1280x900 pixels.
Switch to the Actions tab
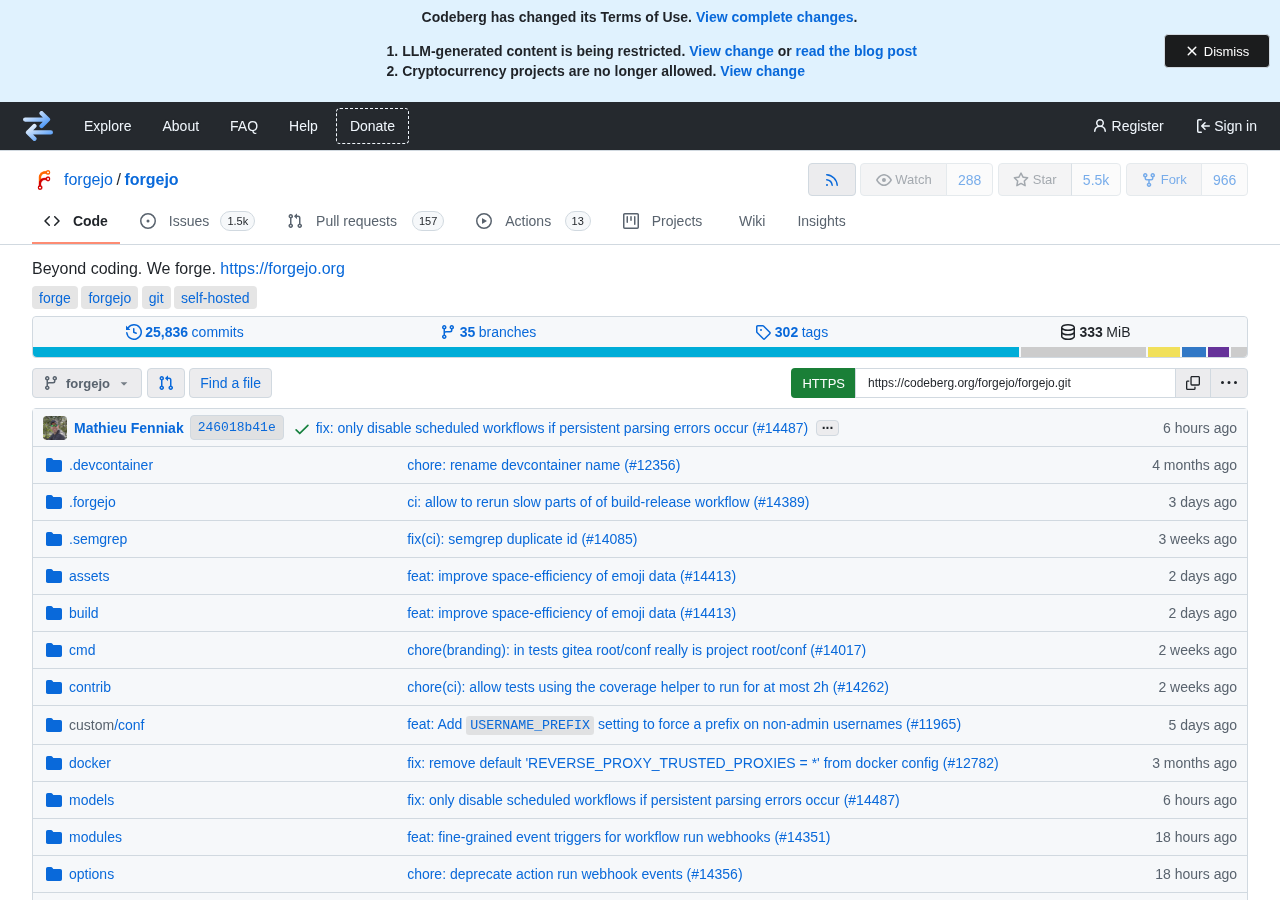(533, 221)
